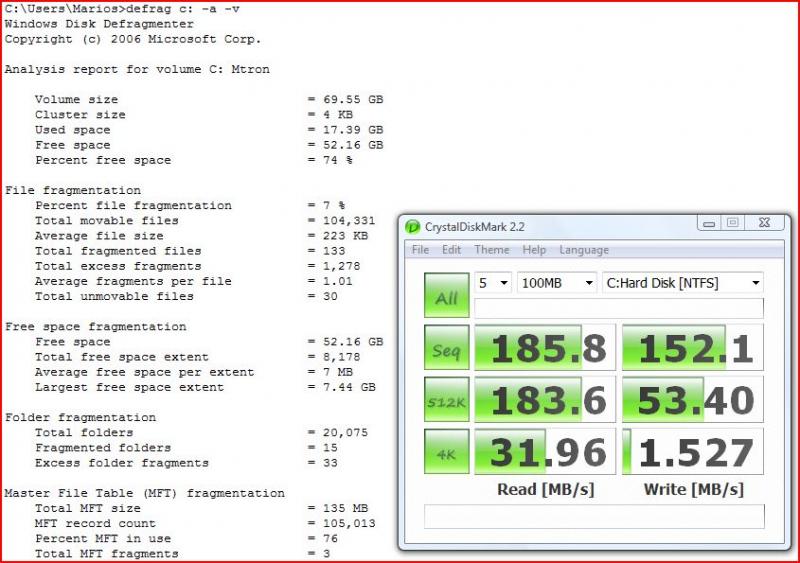Click the Cluster size value 4 KB

coord(337,114)
